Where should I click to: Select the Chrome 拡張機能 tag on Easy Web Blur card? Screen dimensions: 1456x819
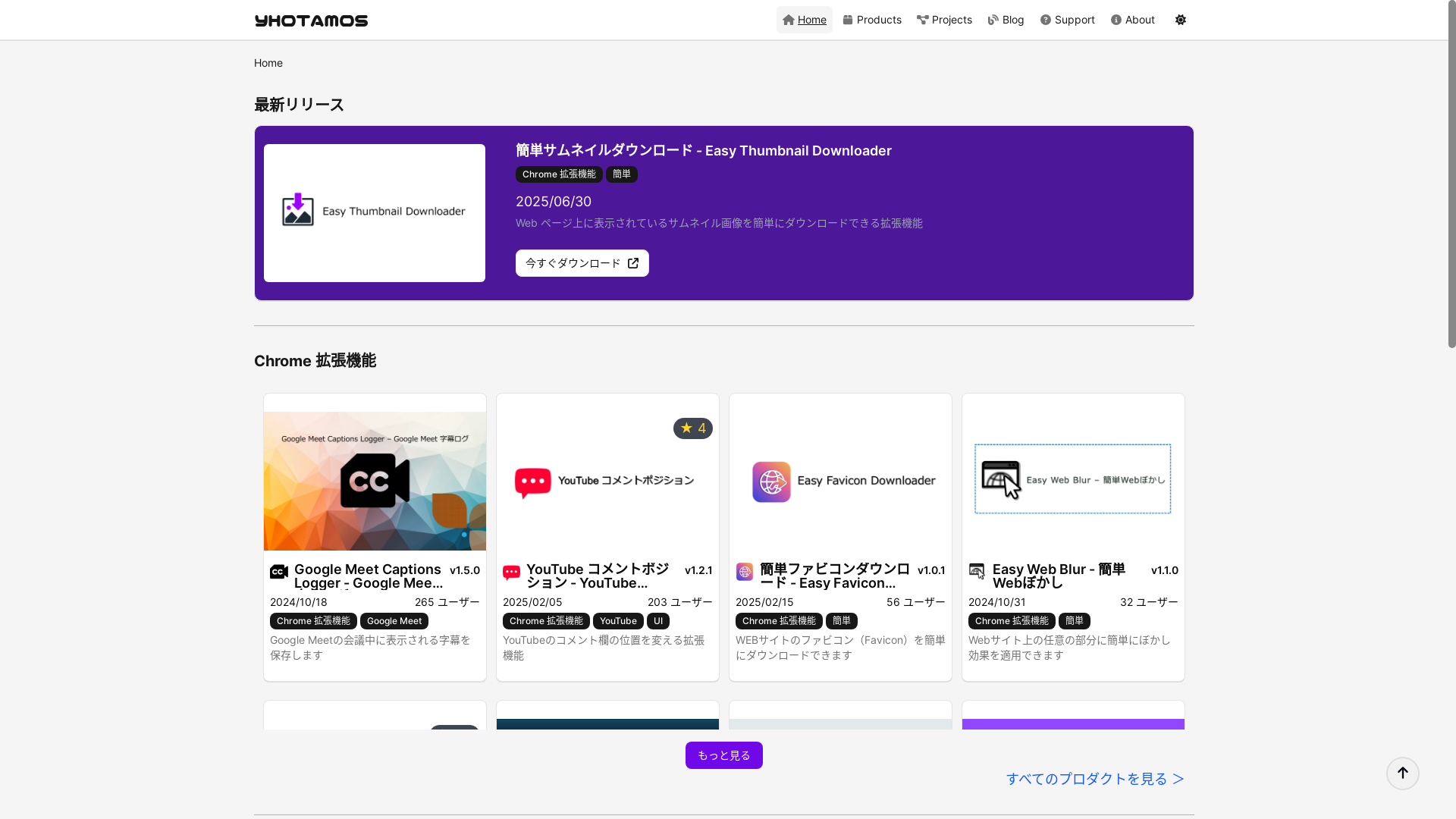tap(1012, 621)
